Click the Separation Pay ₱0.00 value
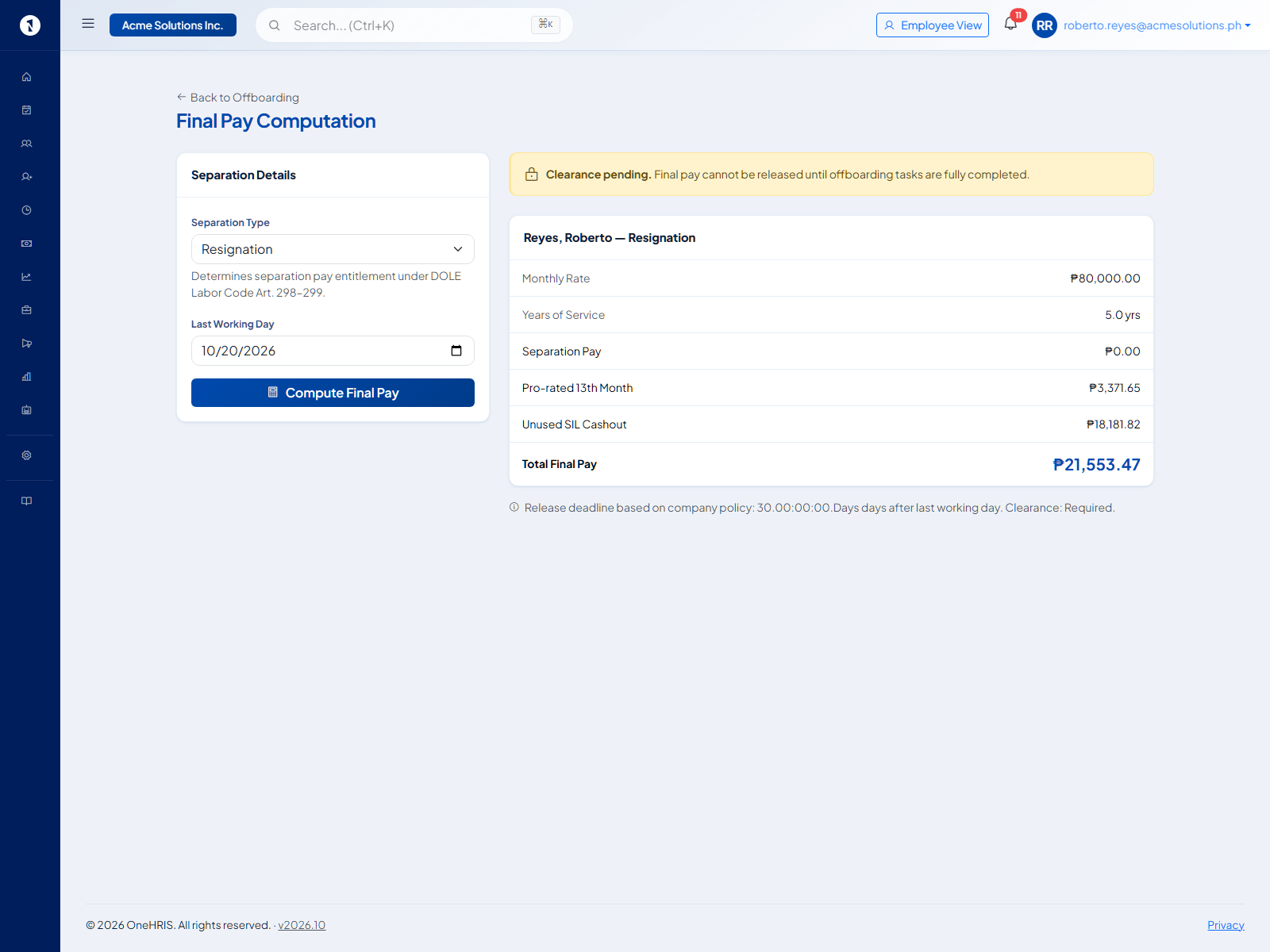The image size is (1270, 952). [1122, 351]
